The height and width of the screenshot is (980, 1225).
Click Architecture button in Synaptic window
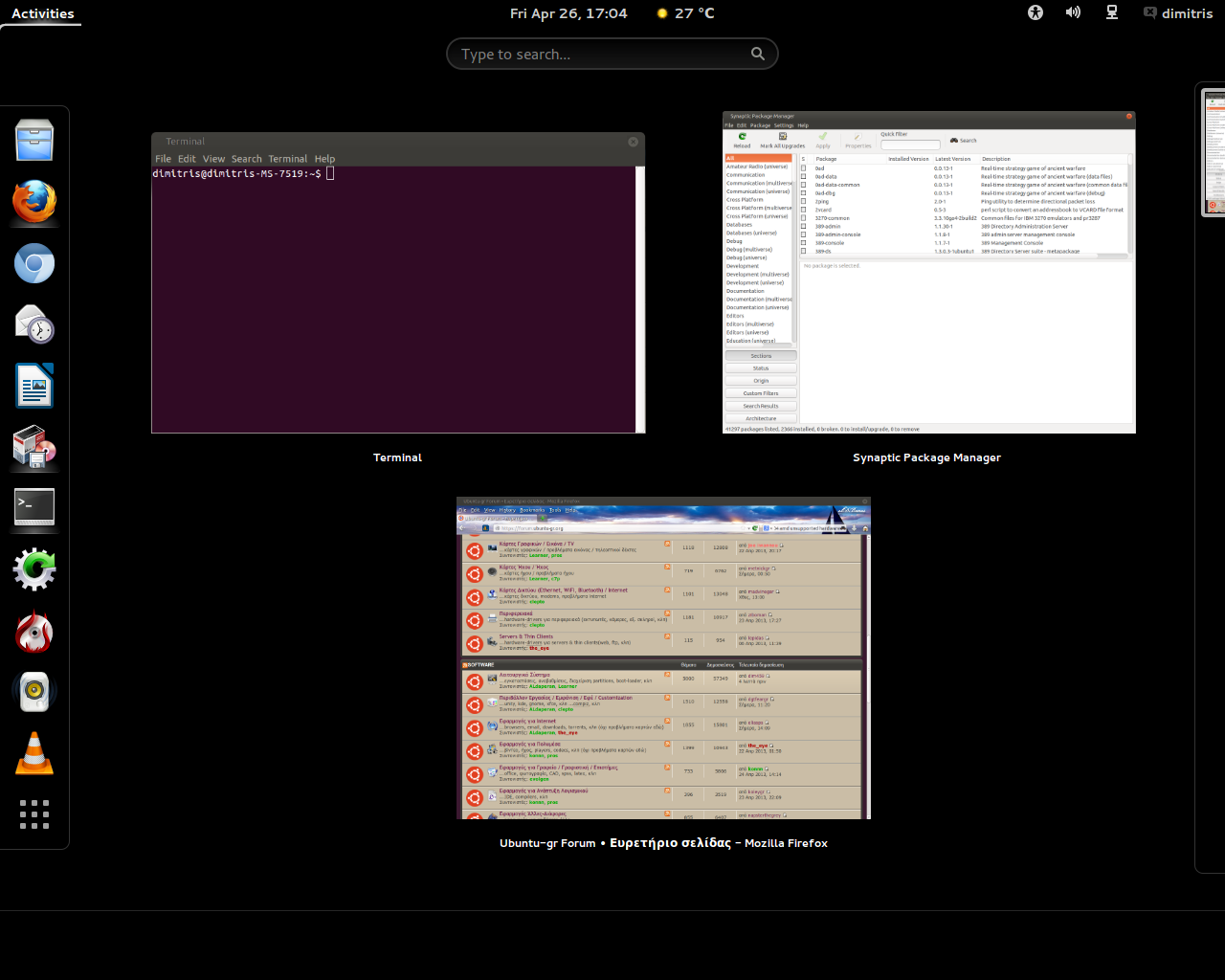761,418
